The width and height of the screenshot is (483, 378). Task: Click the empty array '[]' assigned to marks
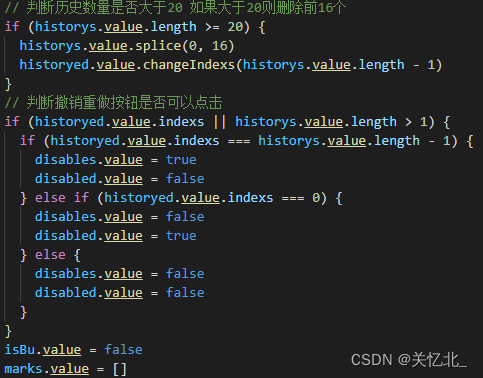tap(120, 369)
